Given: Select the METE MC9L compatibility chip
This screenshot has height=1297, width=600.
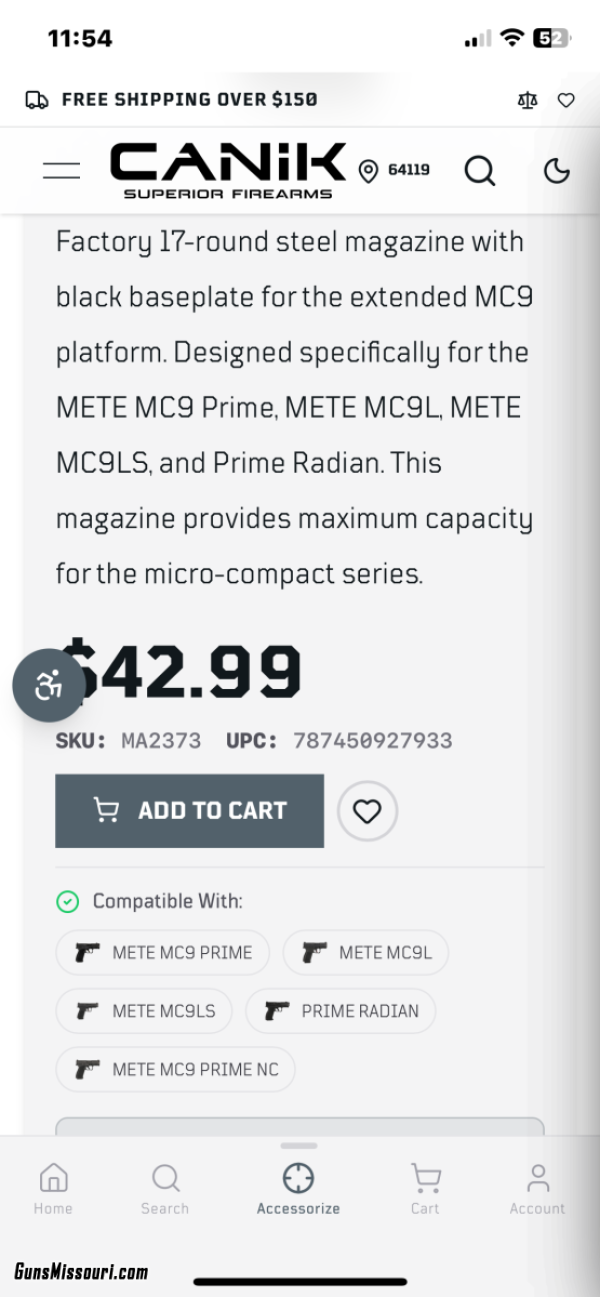Looking at the screenshot, I should pyautogui.click(x=366, y=952).
